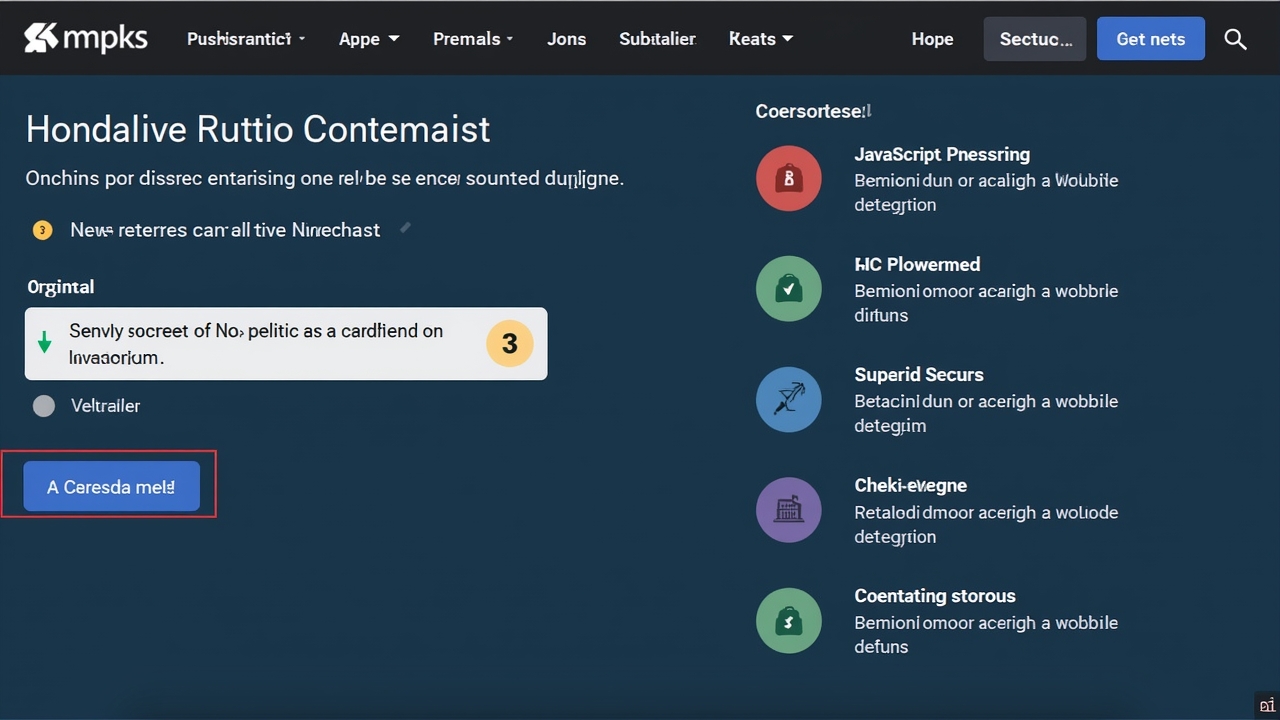Select the blue Superid Securs icon
Image resolution: width=1280 pixels, height=720 pixels.
[789, 399]
